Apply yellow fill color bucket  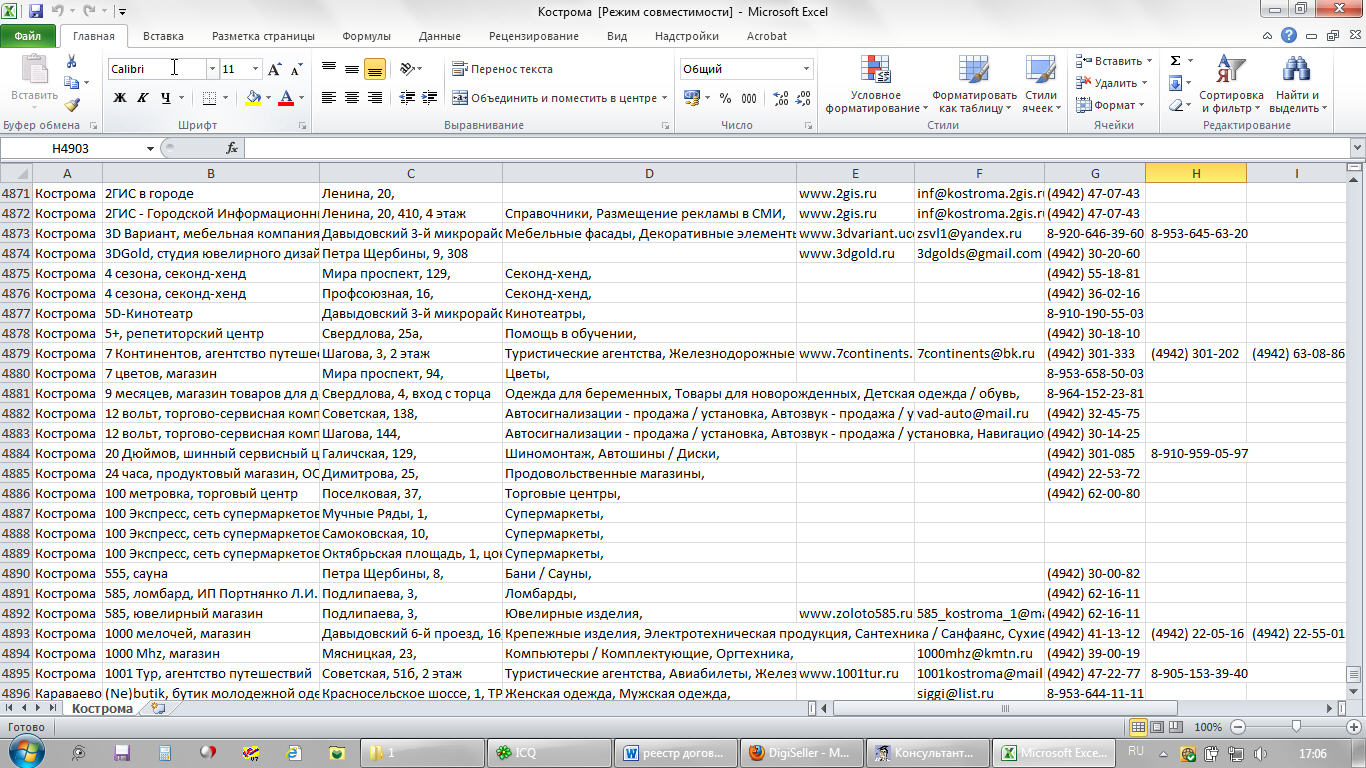[x=253, y=98]
